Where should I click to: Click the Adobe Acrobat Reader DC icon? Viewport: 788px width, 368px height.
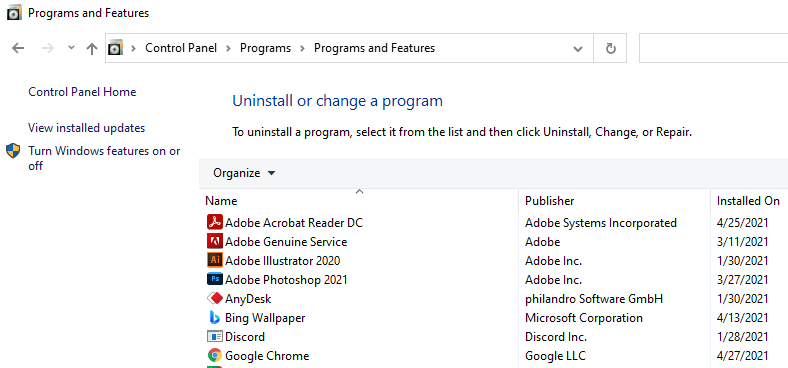pyautogui.click(x=215, y=222)
